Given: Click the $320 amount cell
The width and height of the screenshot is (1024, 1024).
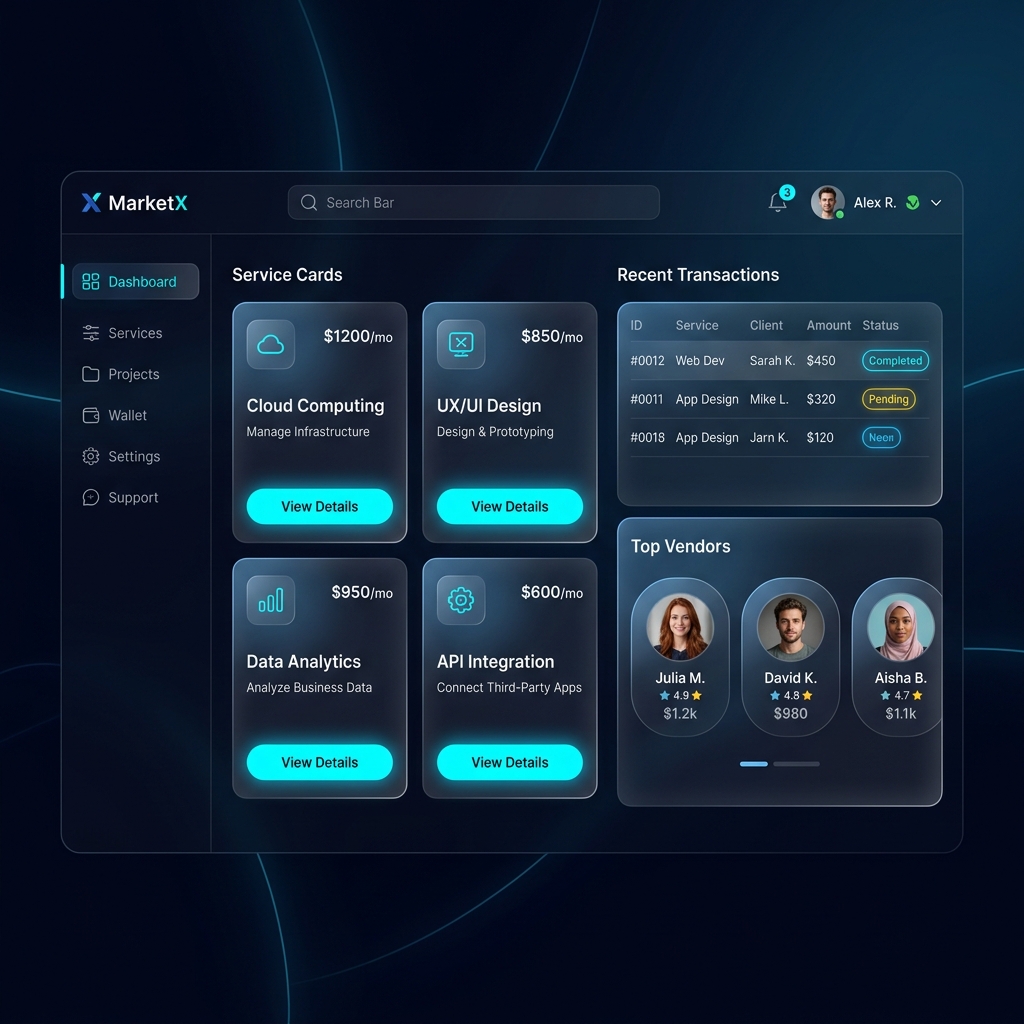Looking at the screenshot, I should tap(821, 399).
